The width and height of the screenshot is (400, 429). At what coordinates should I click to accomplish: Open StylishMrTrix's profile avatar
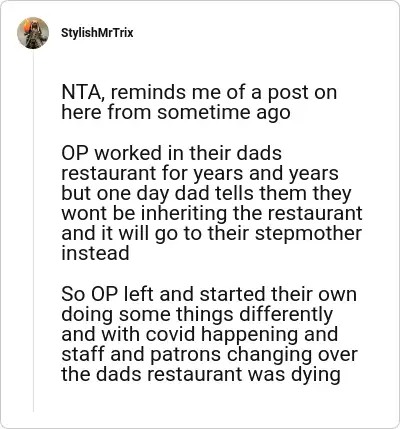point(33,33)
